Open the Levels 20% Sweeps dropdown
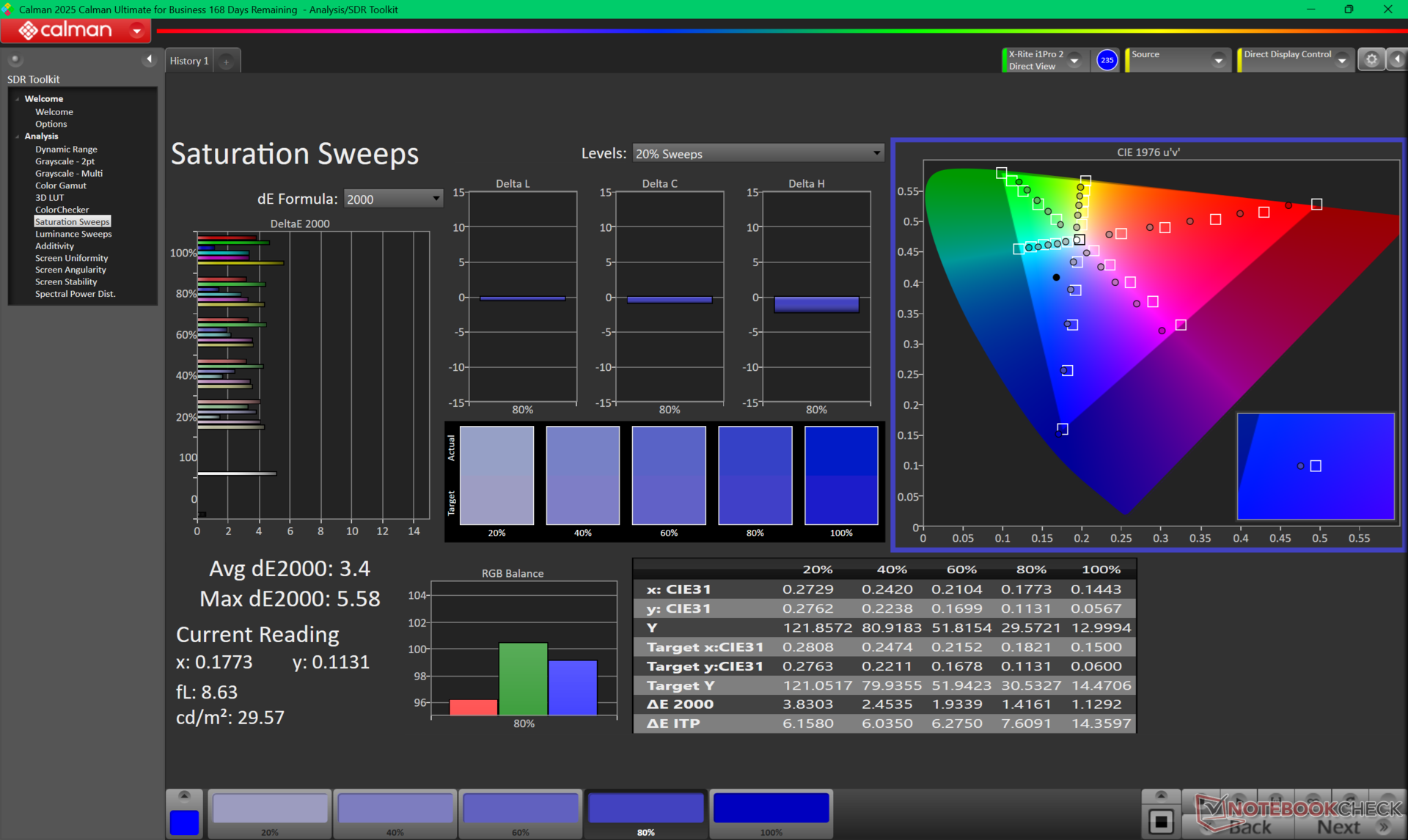 (x=758, y=153)
